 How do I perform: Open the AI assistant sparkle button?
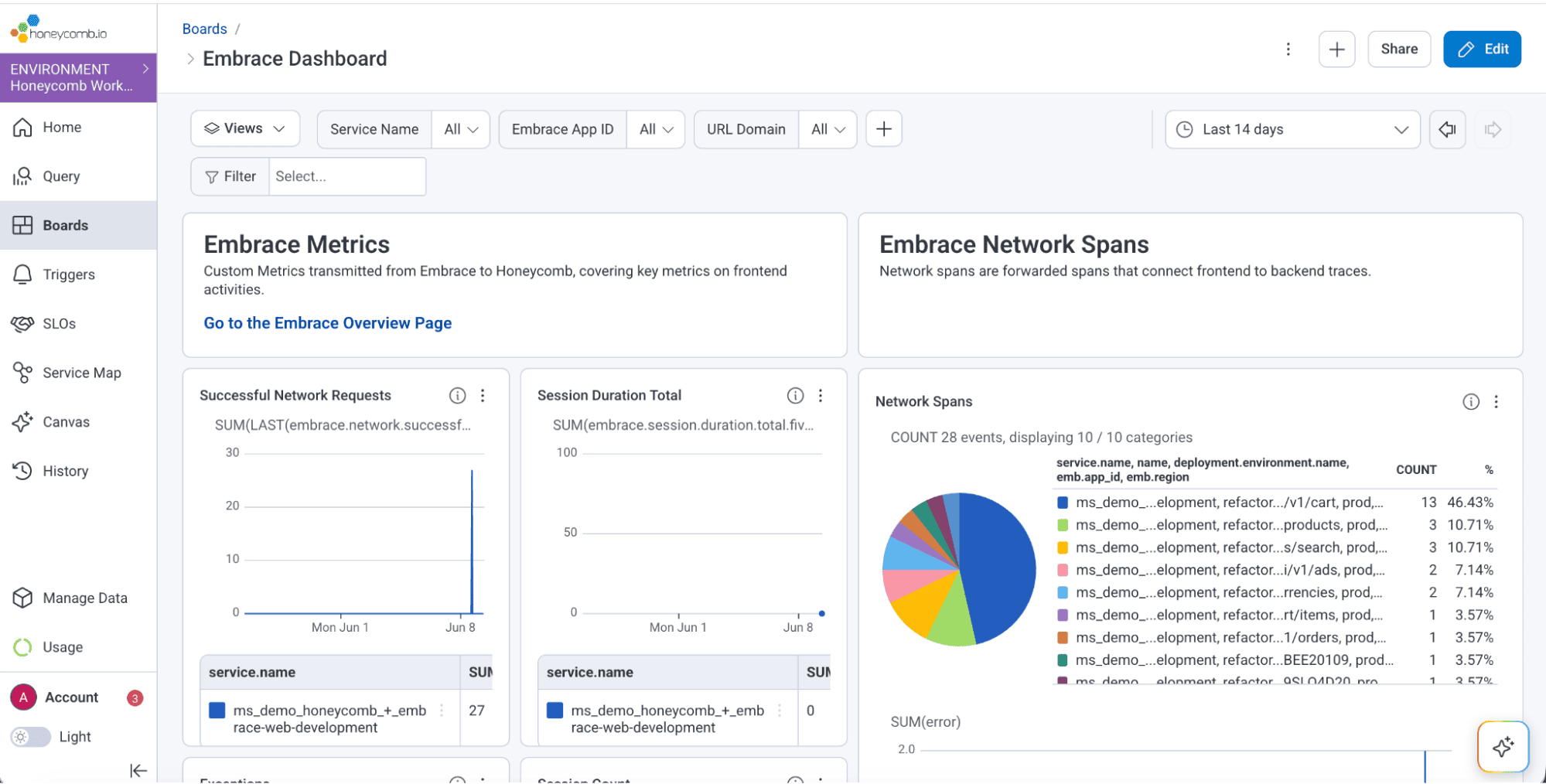tap(1503, 747)
